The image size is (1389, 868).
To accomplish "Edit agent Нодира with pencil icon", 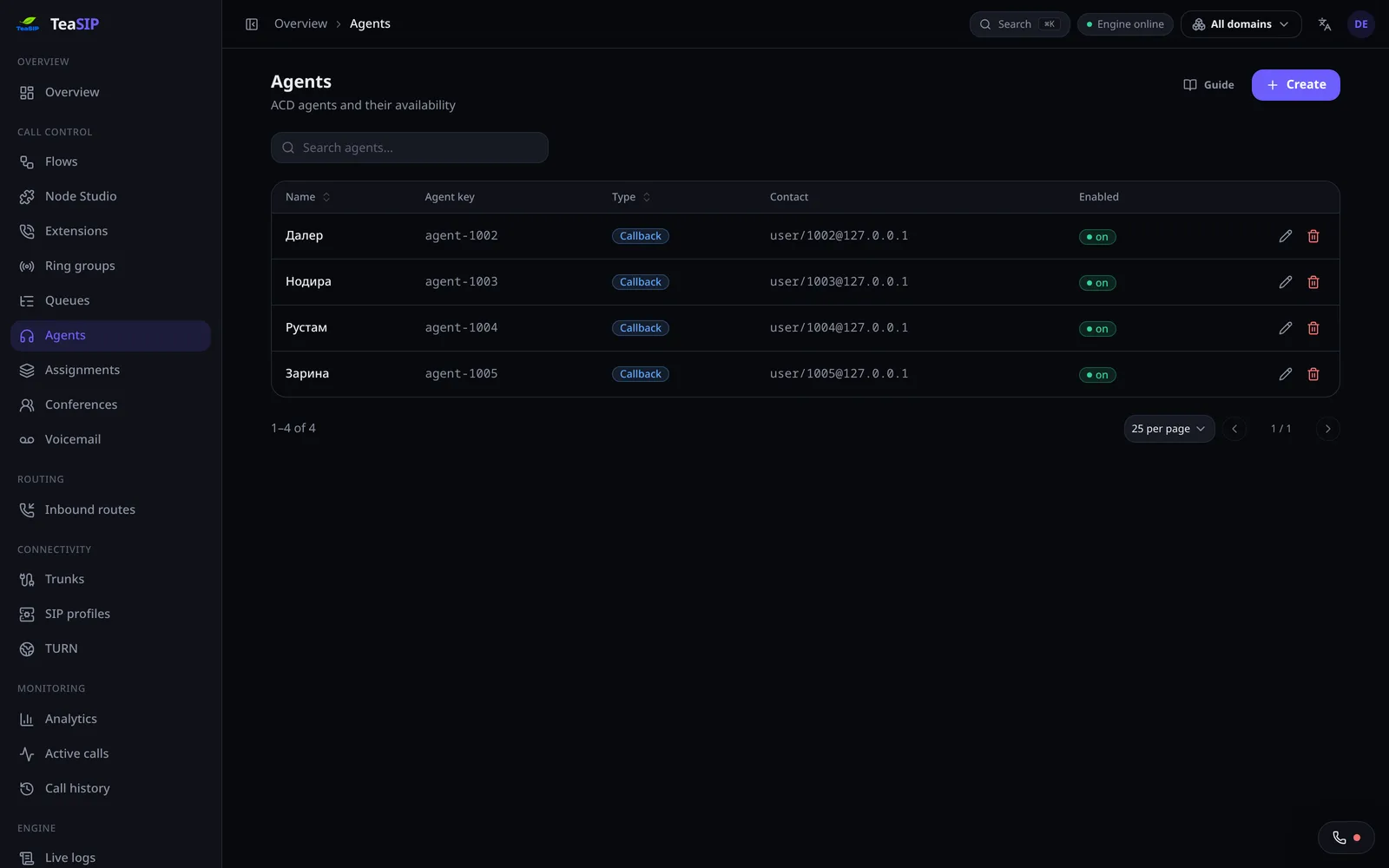I will 1286,282.
